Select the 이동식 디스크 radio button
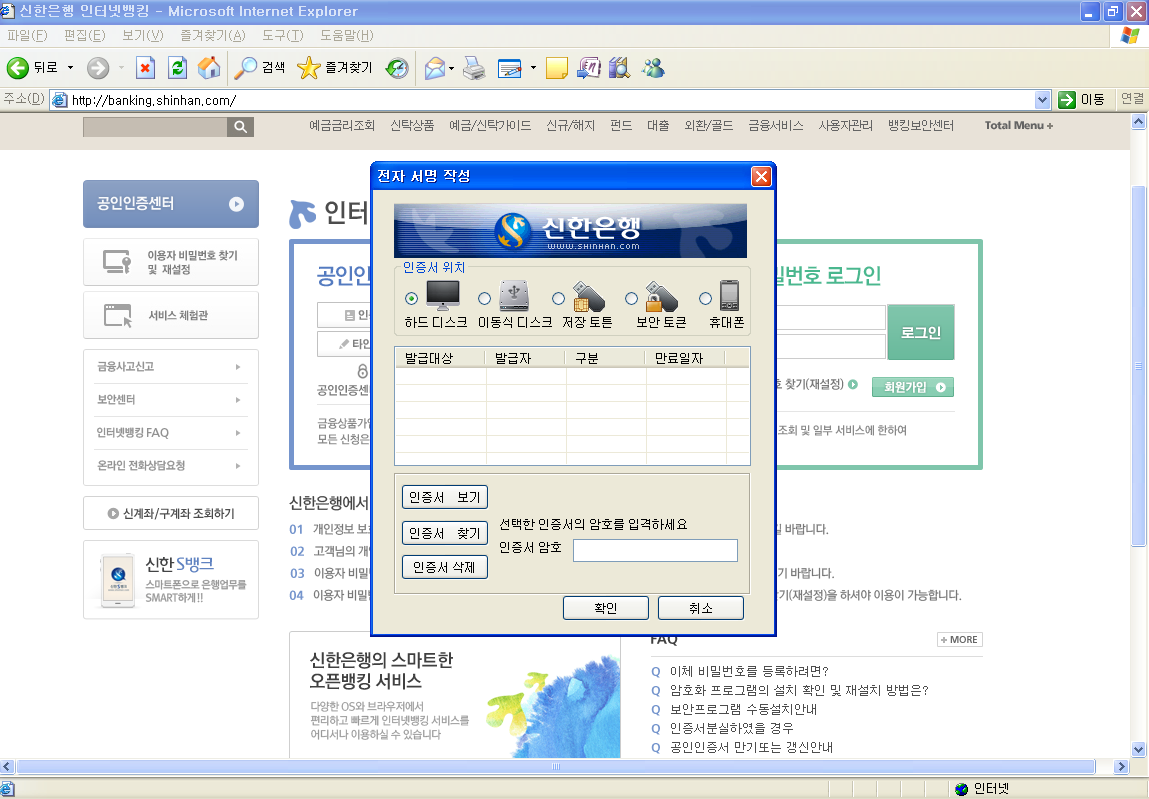Image resolution: width=1149 pixels, height=799 pixels. (x=484, y=298)
